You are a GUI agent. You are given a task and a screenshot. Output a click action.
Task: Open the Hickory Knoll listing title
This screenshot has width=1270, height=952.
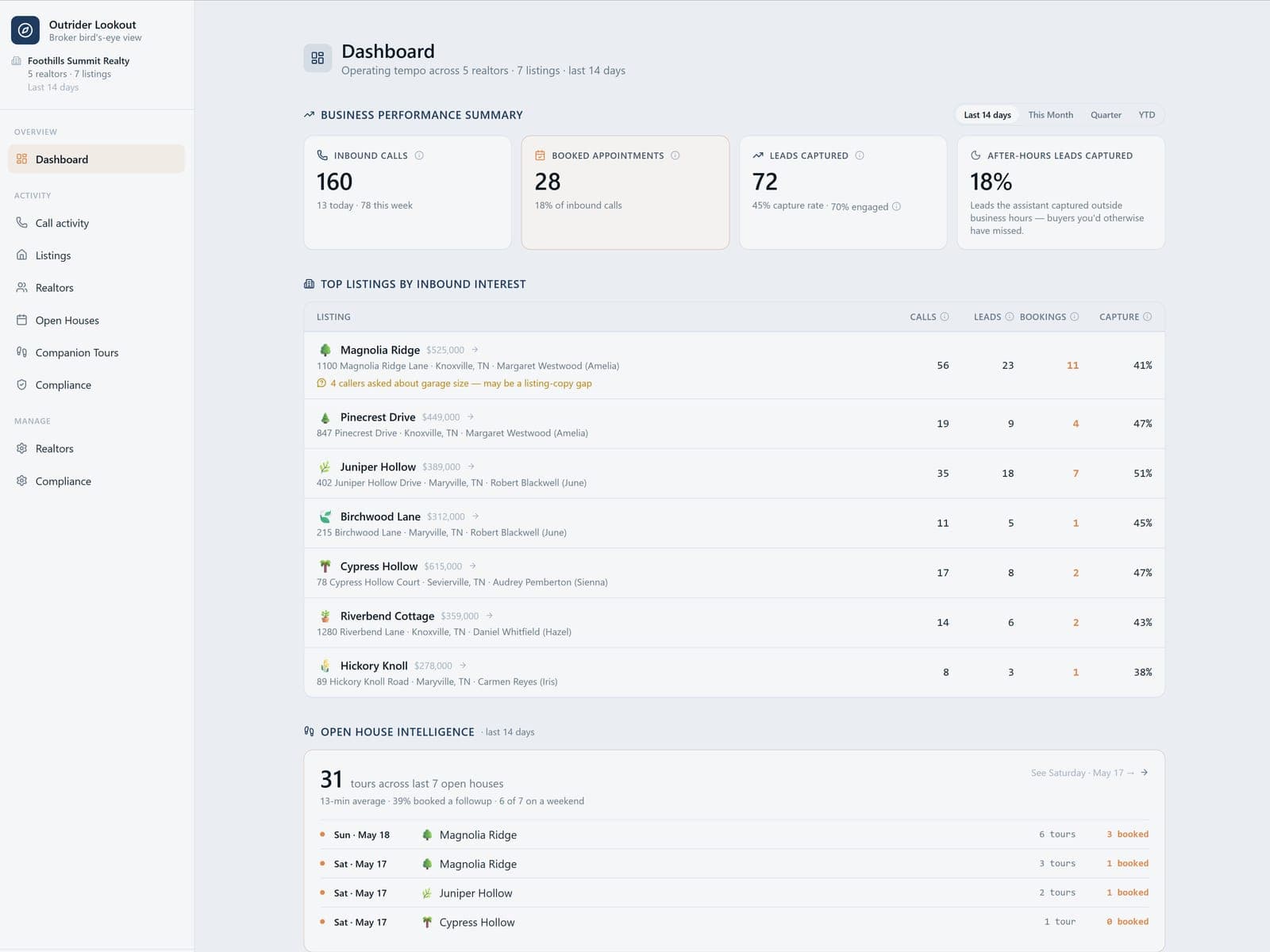(x=374, y=666)
